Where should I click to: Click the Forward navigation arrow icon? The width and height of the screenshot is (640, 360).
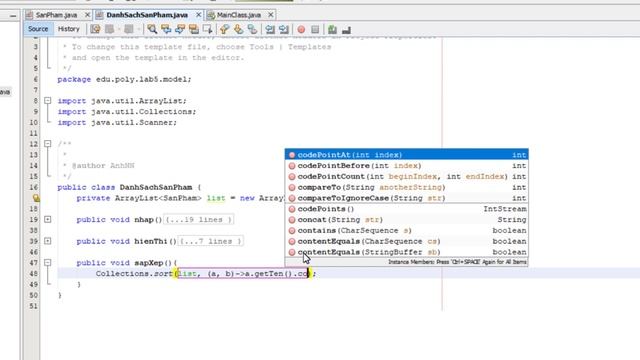129,29
